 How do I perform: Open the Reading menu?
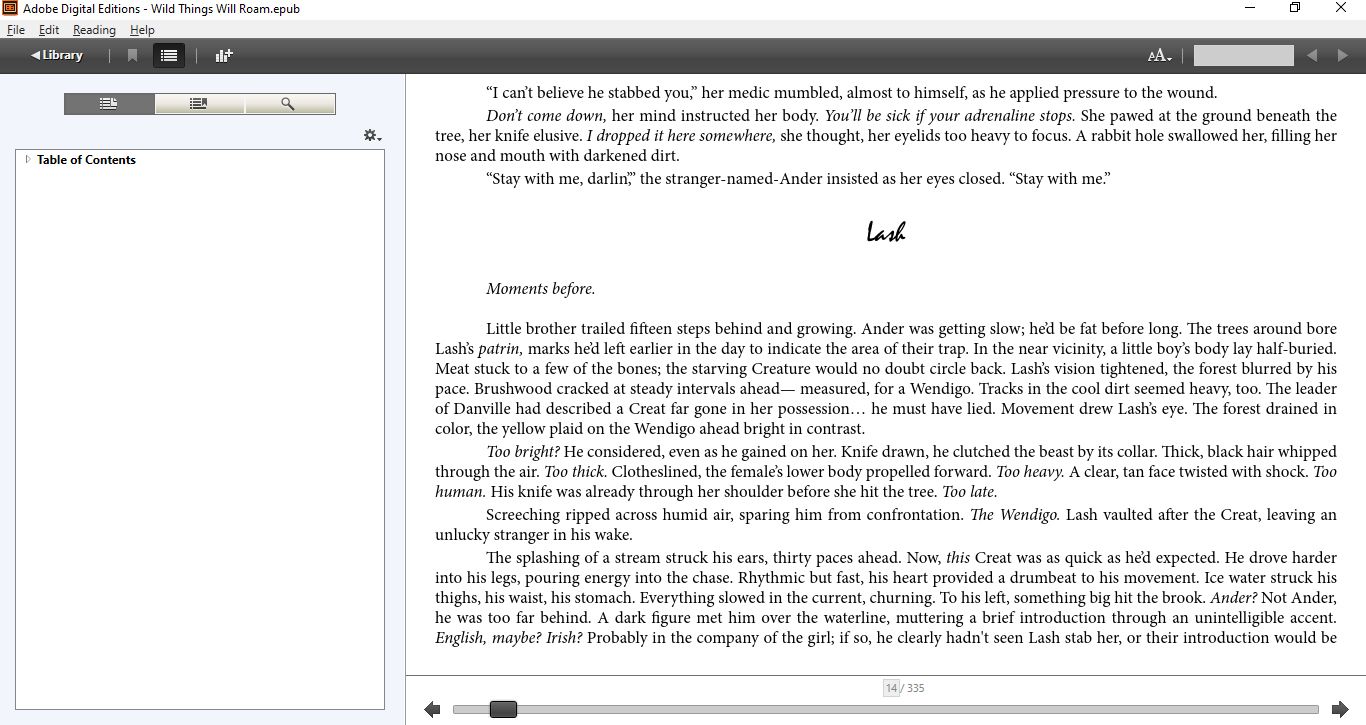(94, 30)
